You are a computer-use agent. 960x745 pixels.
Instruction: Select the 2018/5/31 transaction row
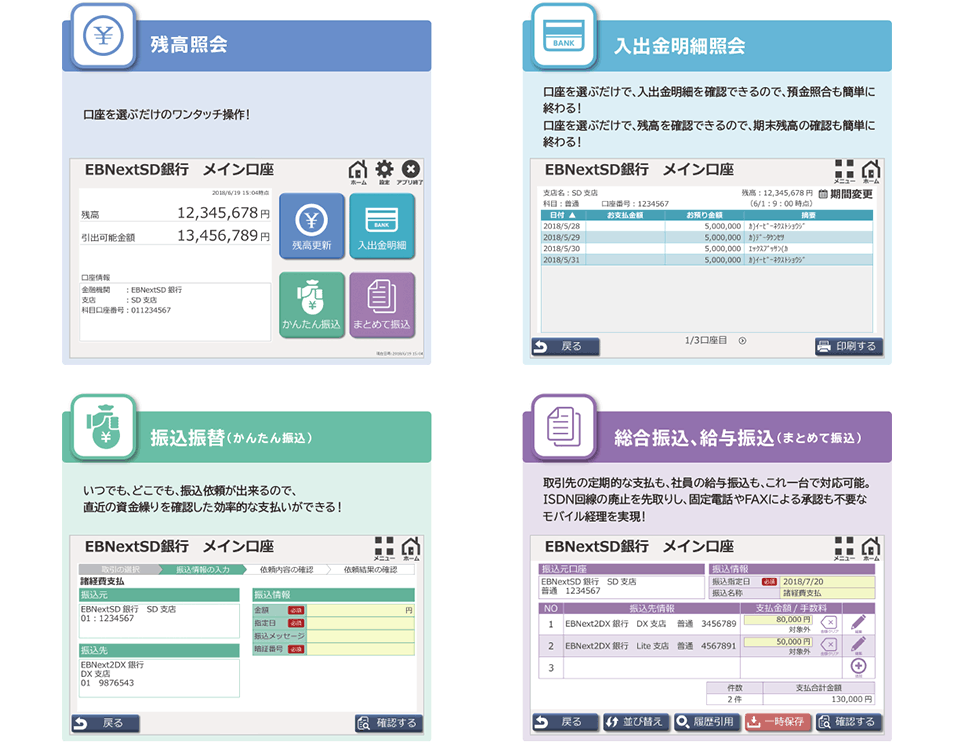tap(707, 260)
